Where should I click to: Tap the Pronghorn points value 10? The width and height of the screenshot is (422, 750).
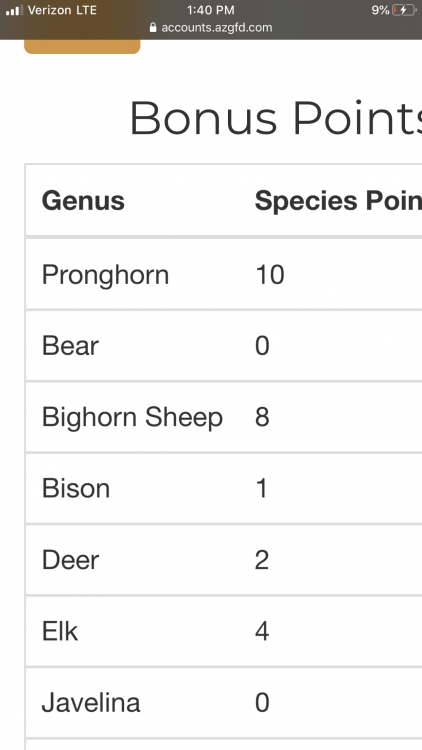click(270, 275)
